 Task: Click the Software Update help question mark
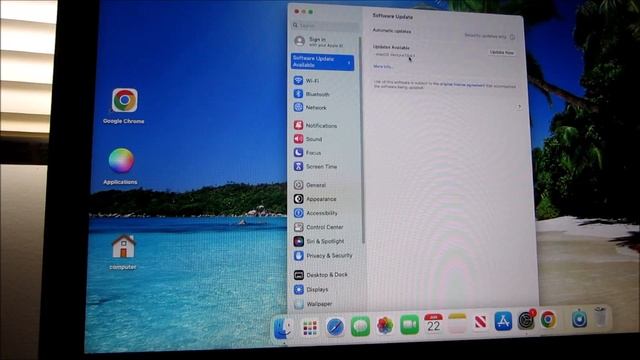[x=519, y=107]
